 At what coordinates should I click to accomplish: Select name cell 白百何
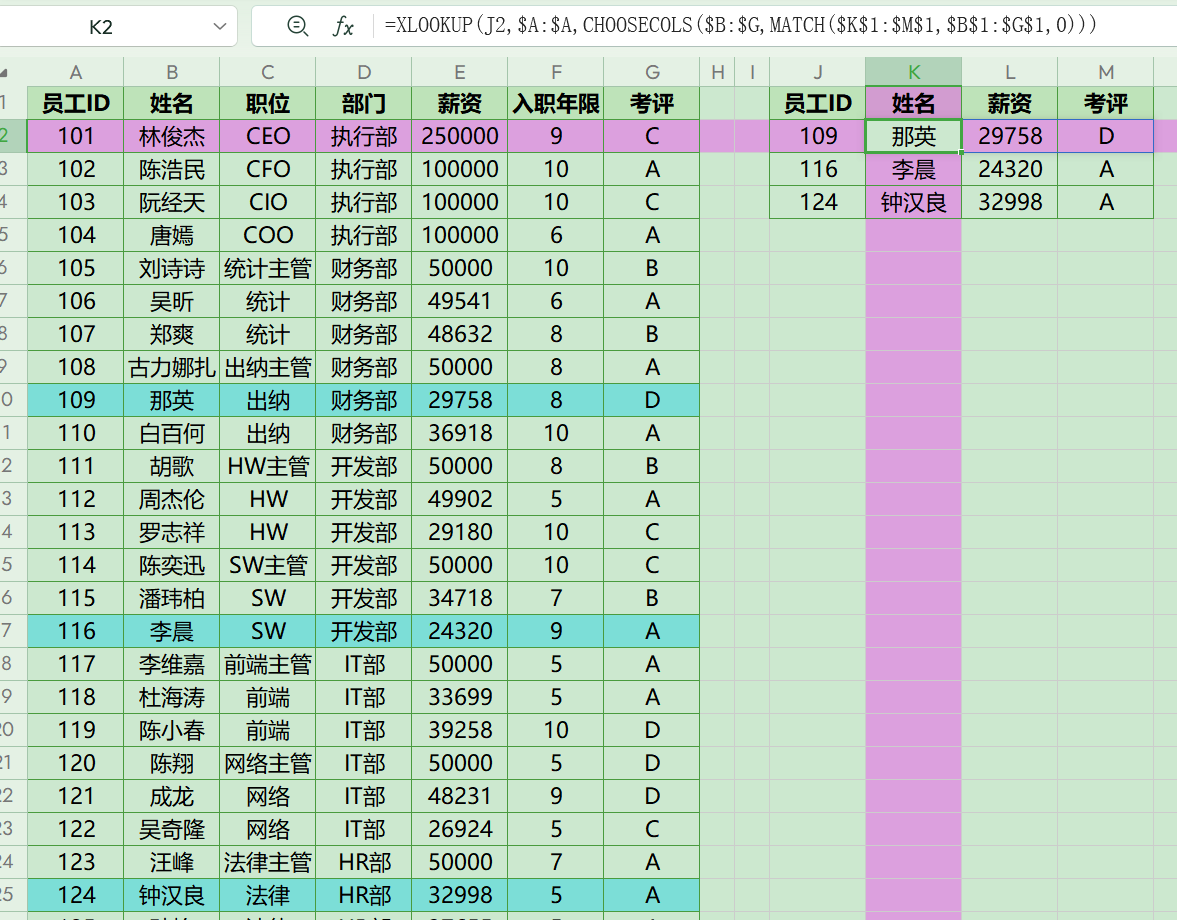tap(172, 433)
